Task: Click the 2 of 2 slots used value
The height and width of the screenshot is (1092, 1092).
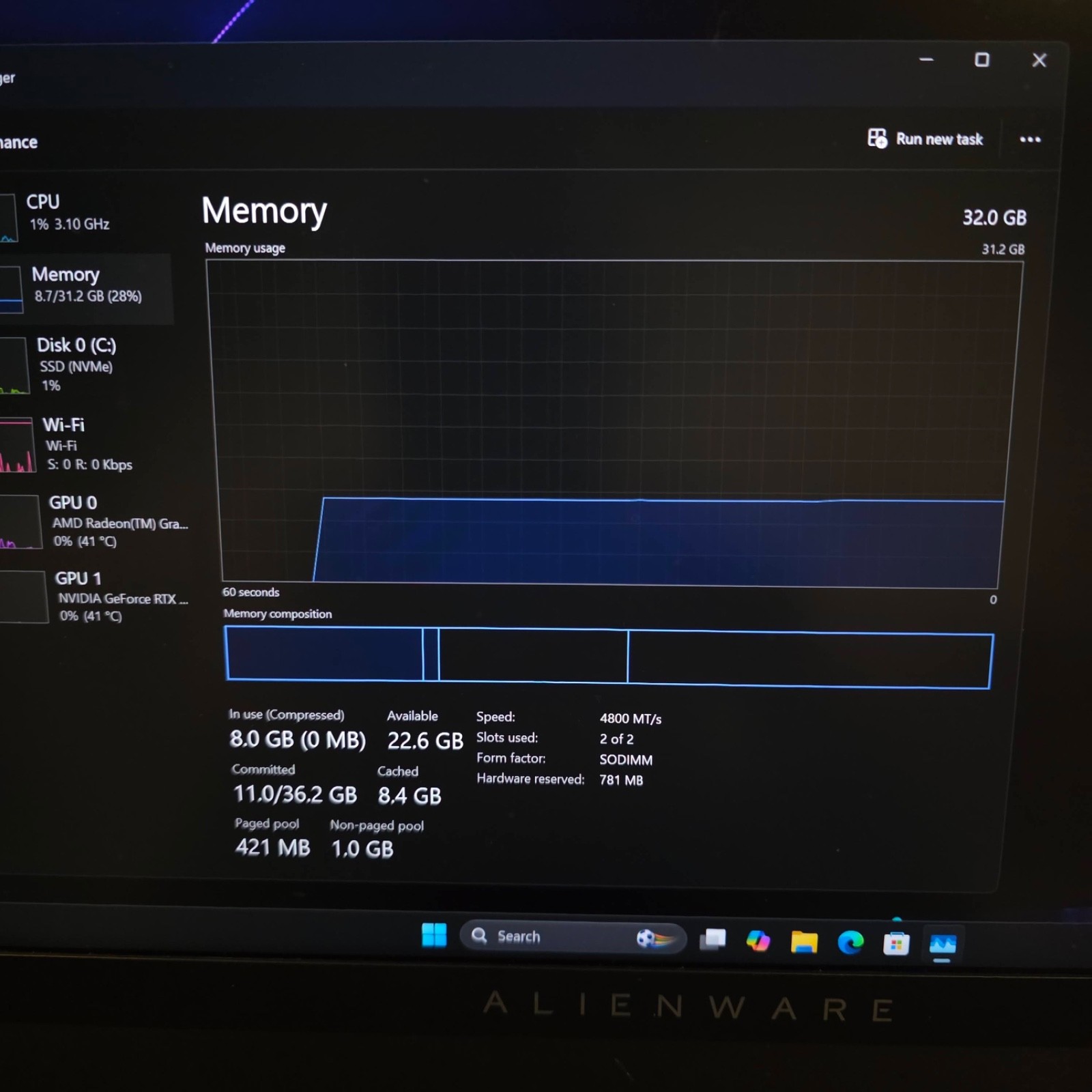Action: [x=616, y=739]
